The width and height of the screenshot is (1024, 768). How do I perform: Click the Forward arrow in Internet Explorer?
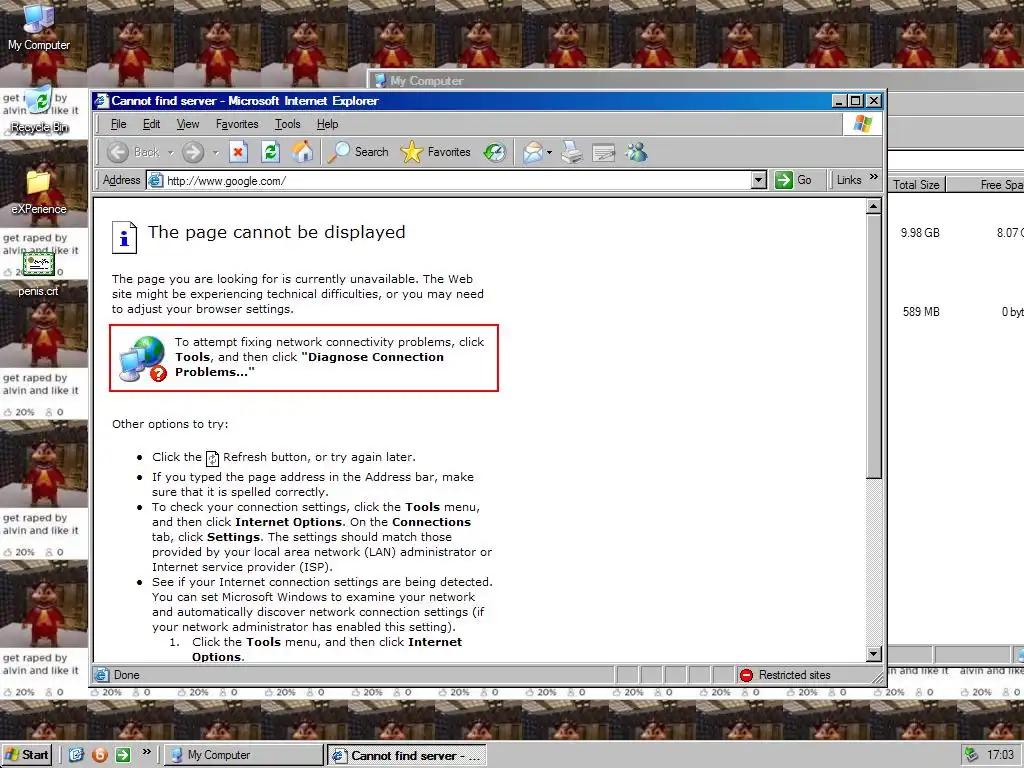tap(193, 152)
